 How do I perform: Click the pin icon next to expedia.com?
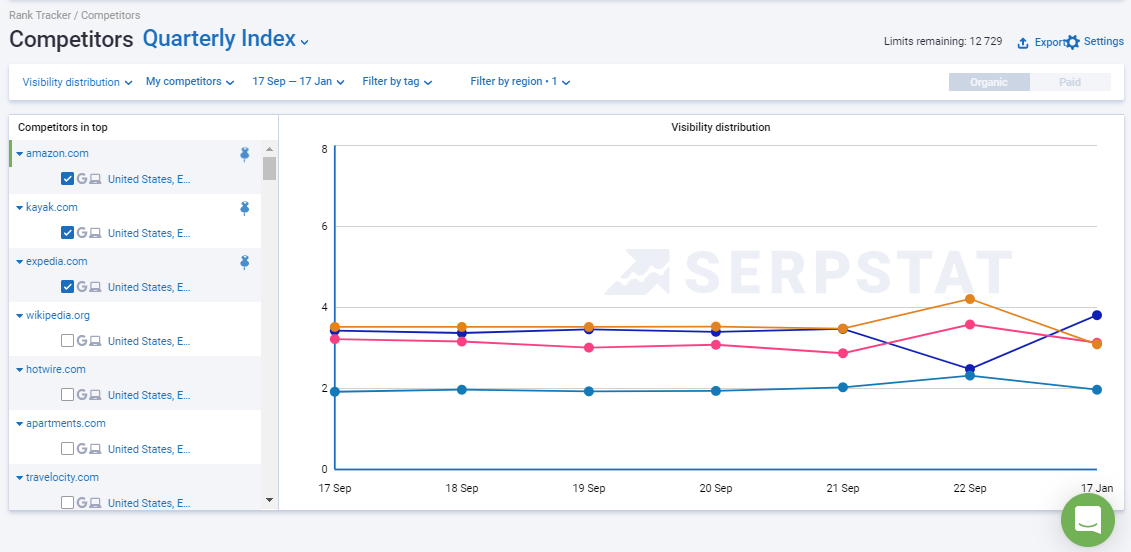click(245, 262)
